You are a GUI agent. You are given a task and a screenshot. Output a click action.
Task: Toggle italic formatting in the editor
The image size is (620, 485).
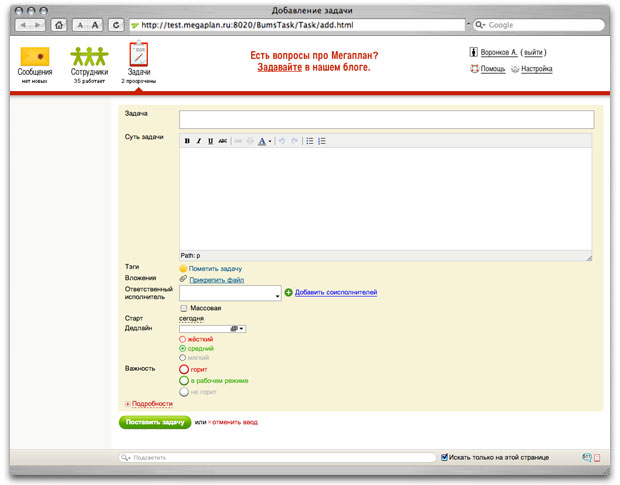tap(199, 141)
